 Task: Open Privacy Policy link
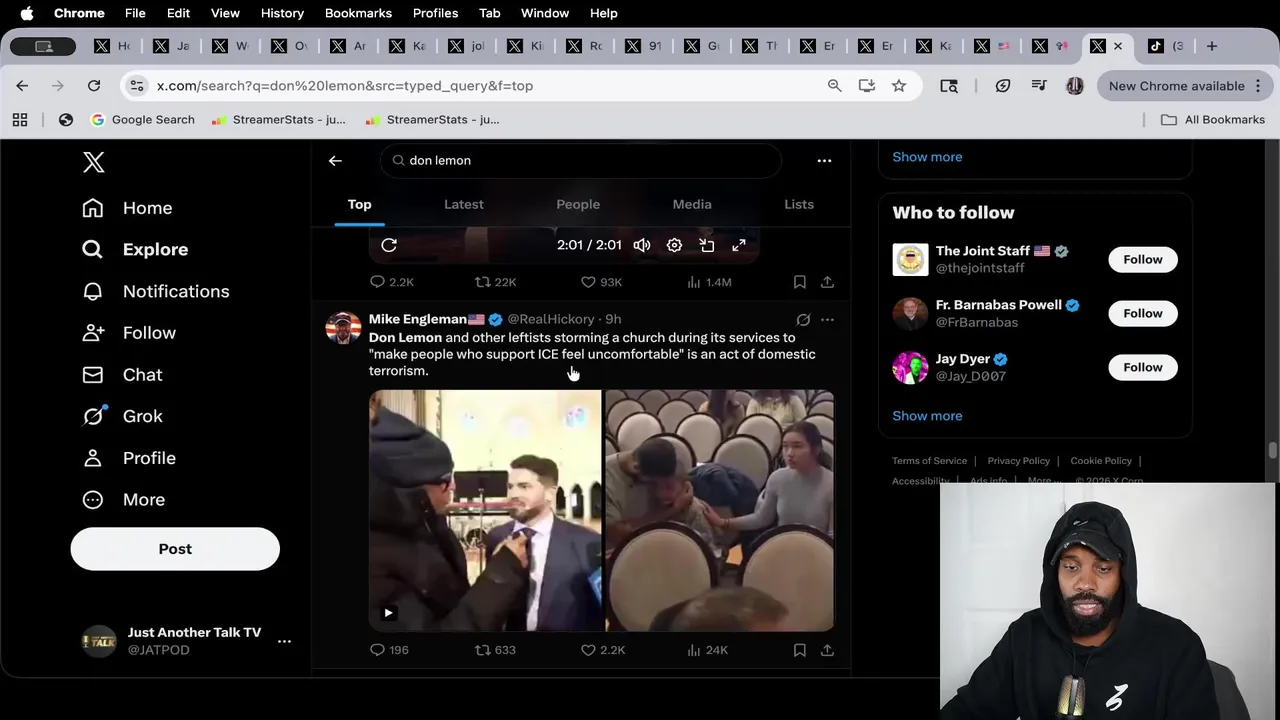[1018, 461]
